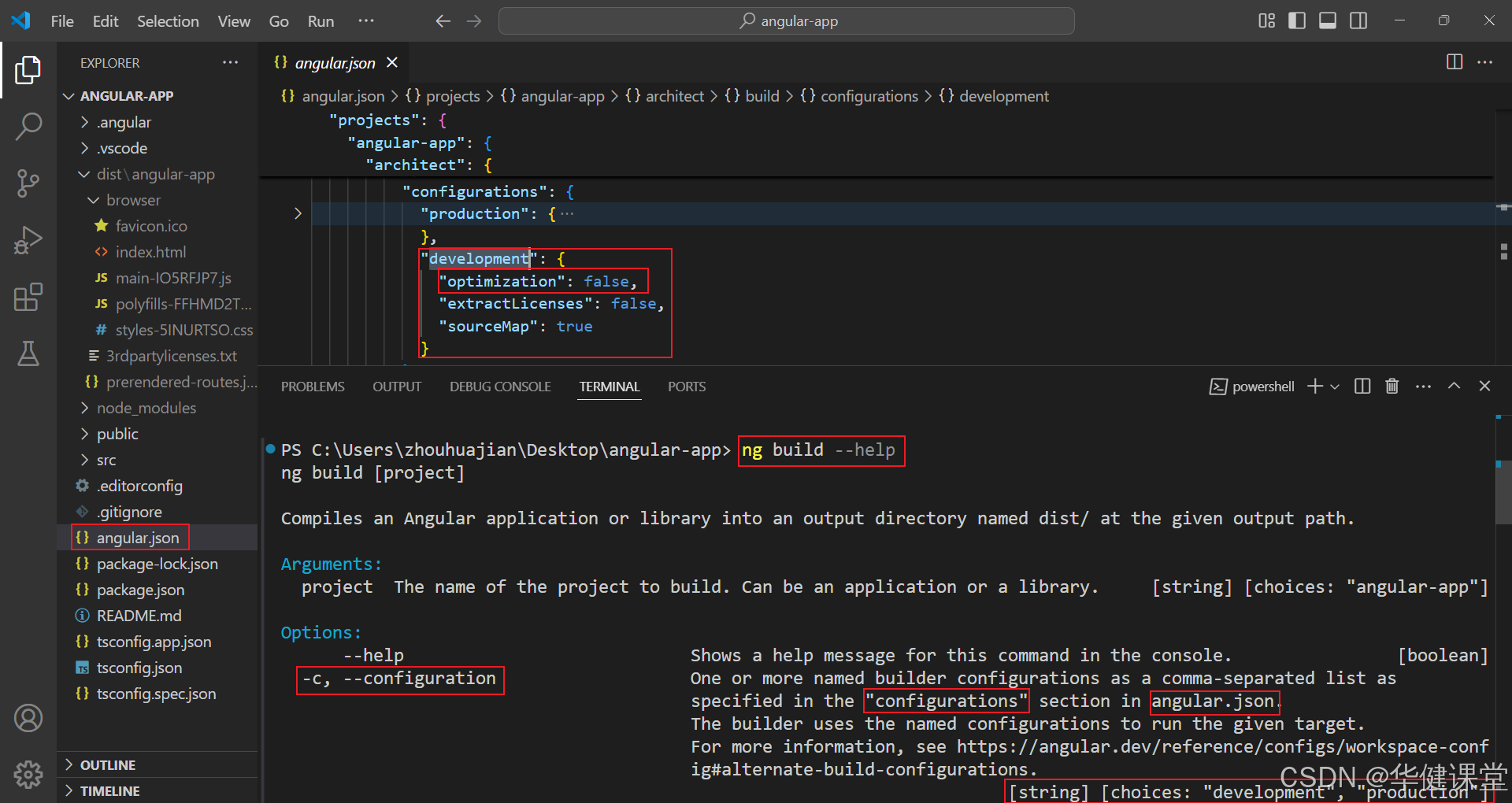This screenshot has height=803, width=1512.
Task: Go back with the navigation arrow
Action: pos(443,21)
